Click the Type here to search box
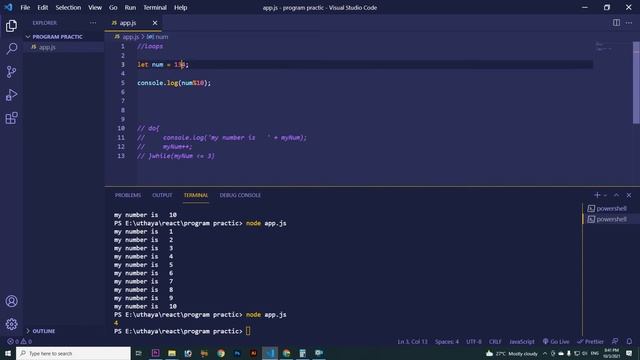Image resolution: width=640 pixels, height=360 pixels. (x=73, y=353)
